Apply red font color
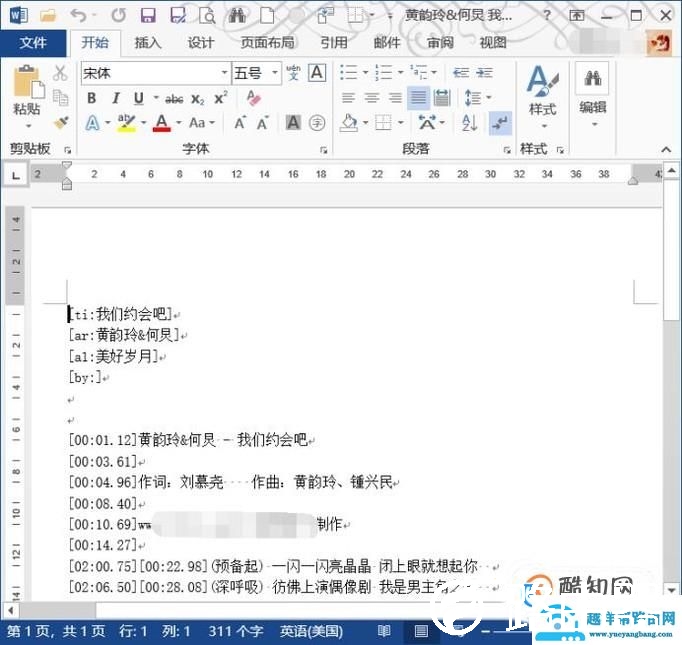Screen dimensions: 682x645 [x=161, y=123]
